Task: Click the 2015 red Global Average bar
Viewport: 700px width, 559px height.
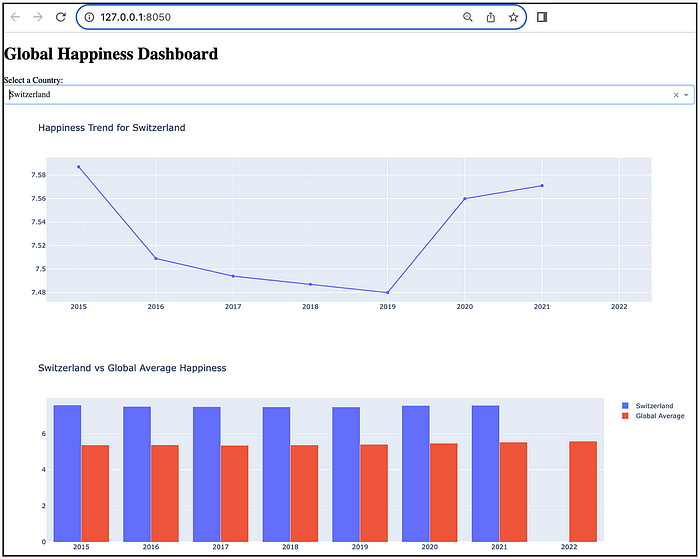Action: click(x=95, y=493)
